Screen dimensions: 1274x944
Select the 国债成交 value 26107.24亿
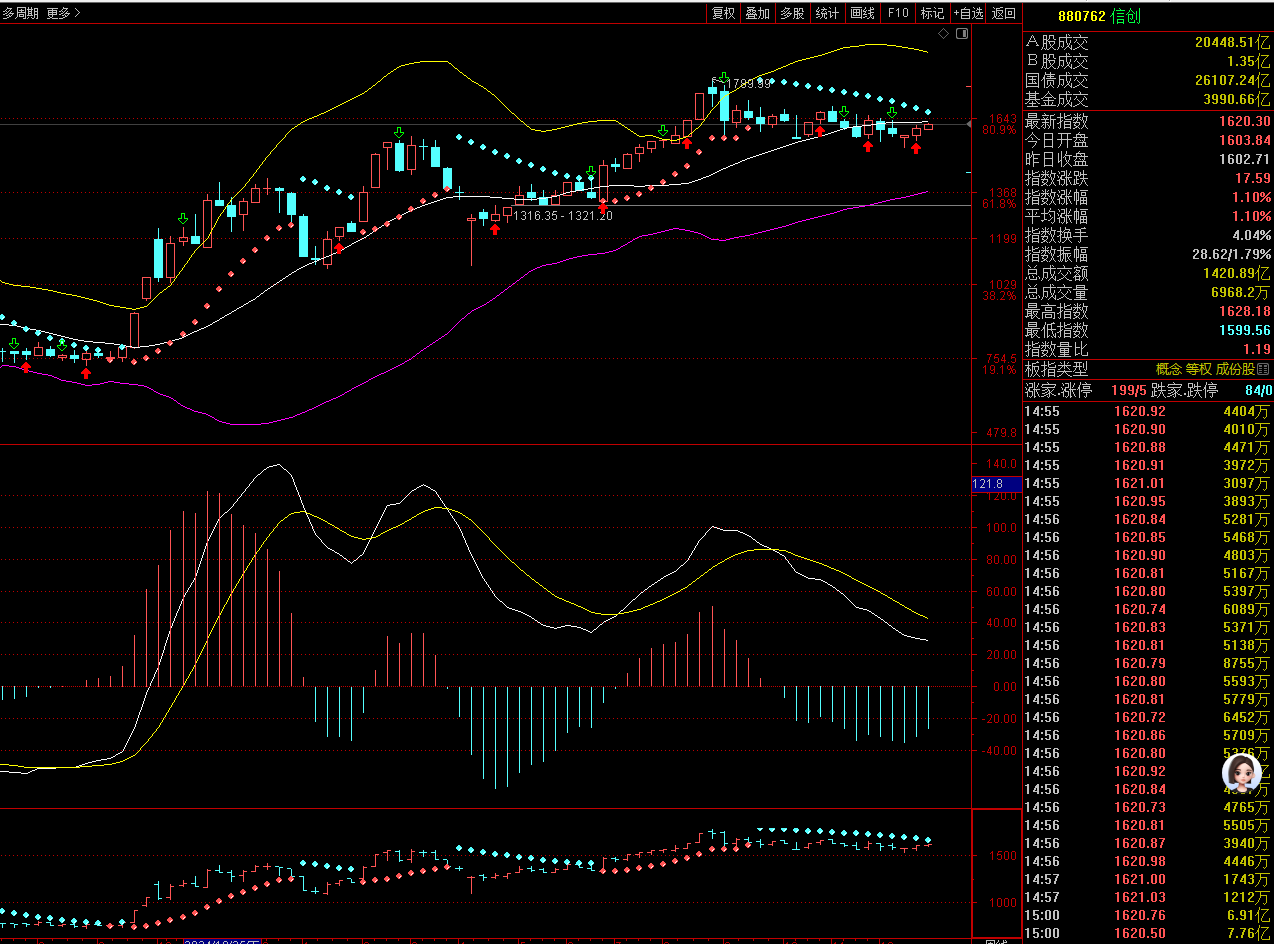coord(1233,81)
